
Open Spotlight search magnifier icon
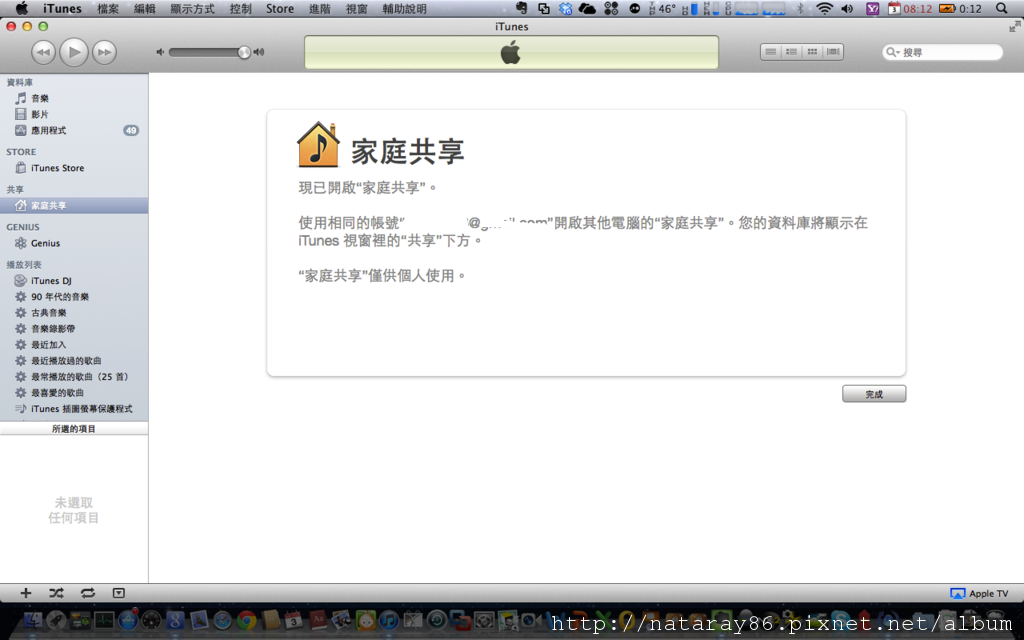coord(1001,8)
